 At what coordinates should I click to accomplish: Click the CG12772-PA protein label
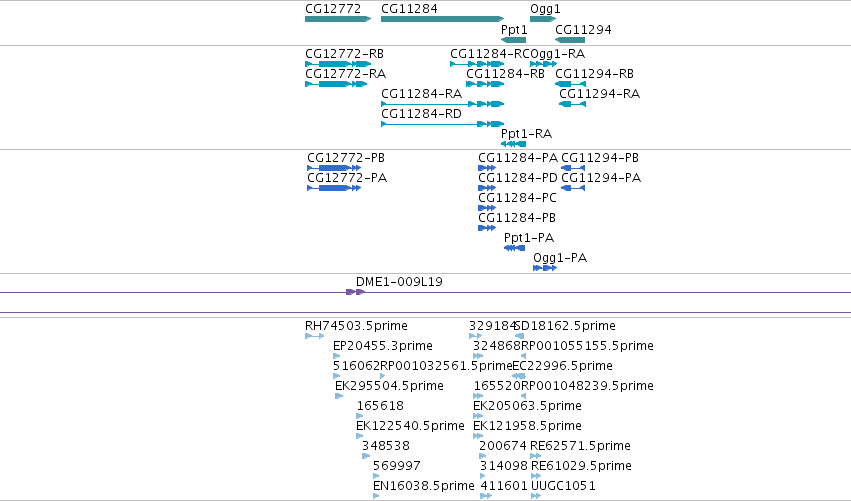tap(347, 178)
